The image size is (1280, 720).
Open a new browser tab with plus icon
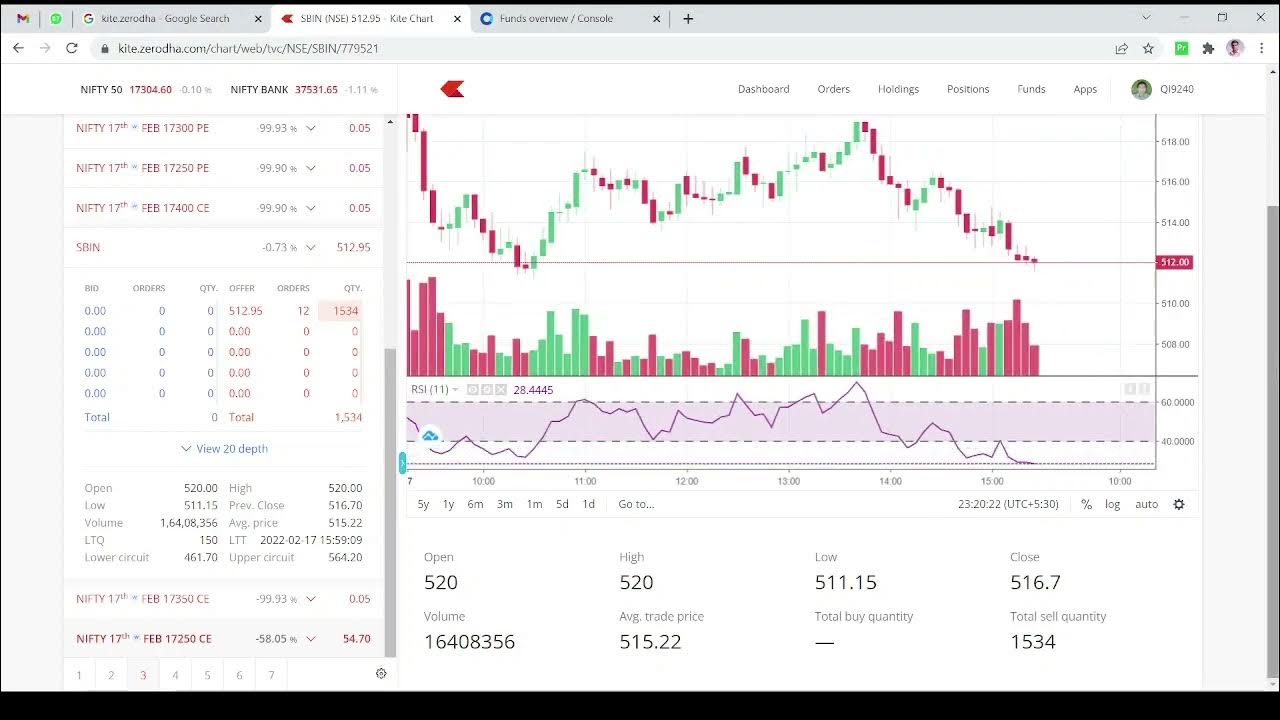(x=688, y=18)
